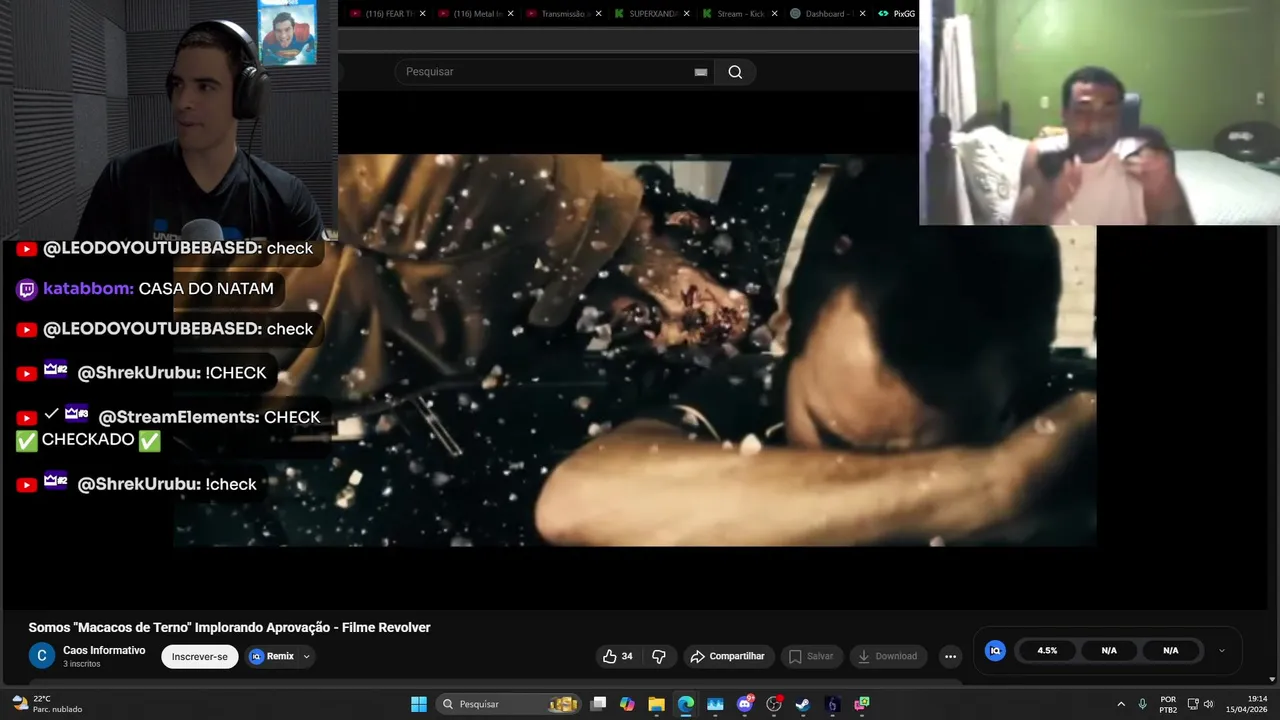Click the Remix button
Image resolution: width=1280 pixels, height=720 pixels.
(x=272, y=657)
